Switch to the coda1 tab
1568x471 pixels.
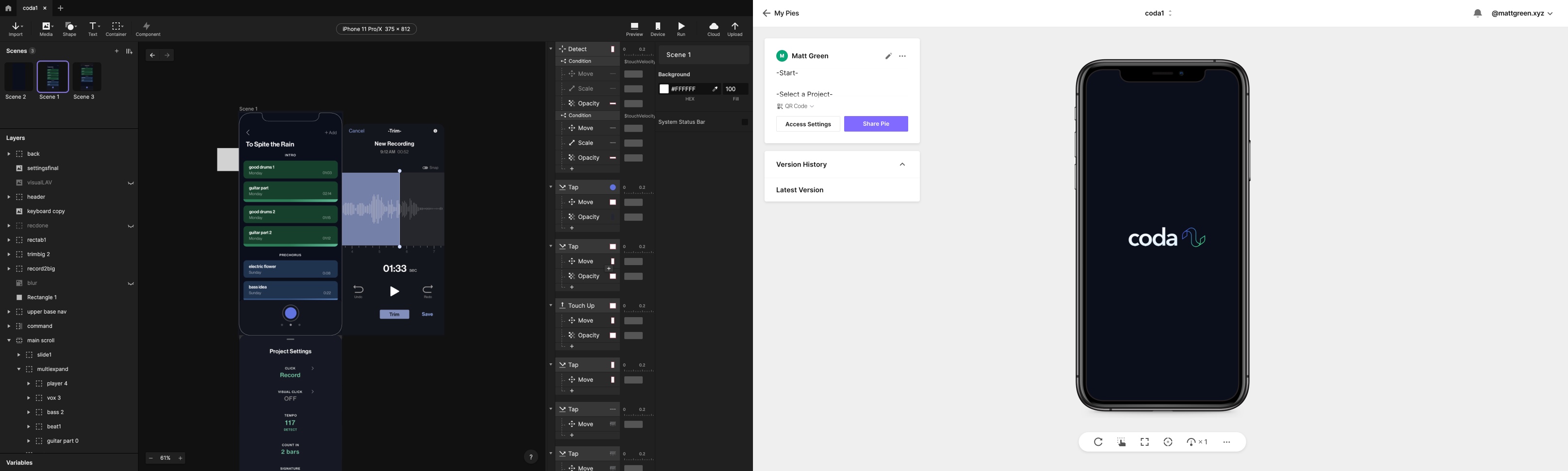click(31, 9)
